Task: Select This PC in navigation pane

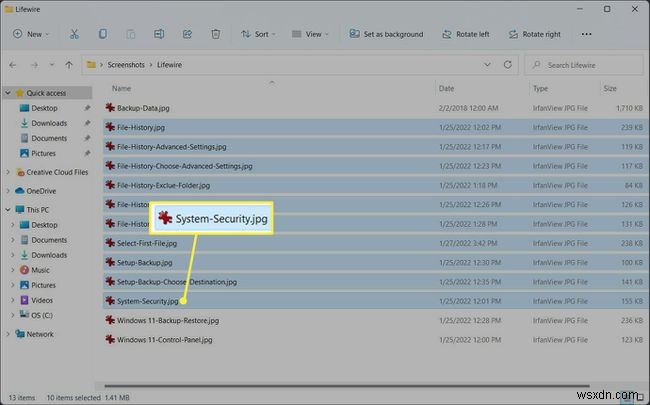Action: (37, 210)
